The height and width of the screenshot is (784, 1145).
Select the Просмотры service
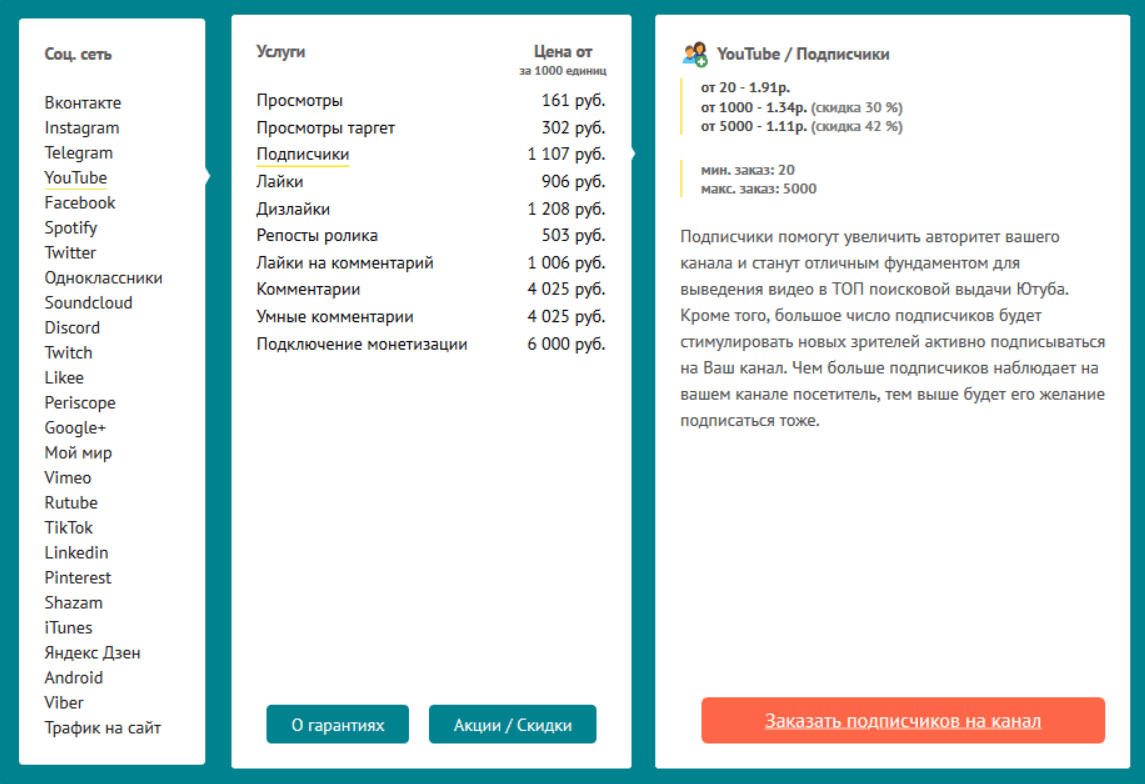click(299, 100)
